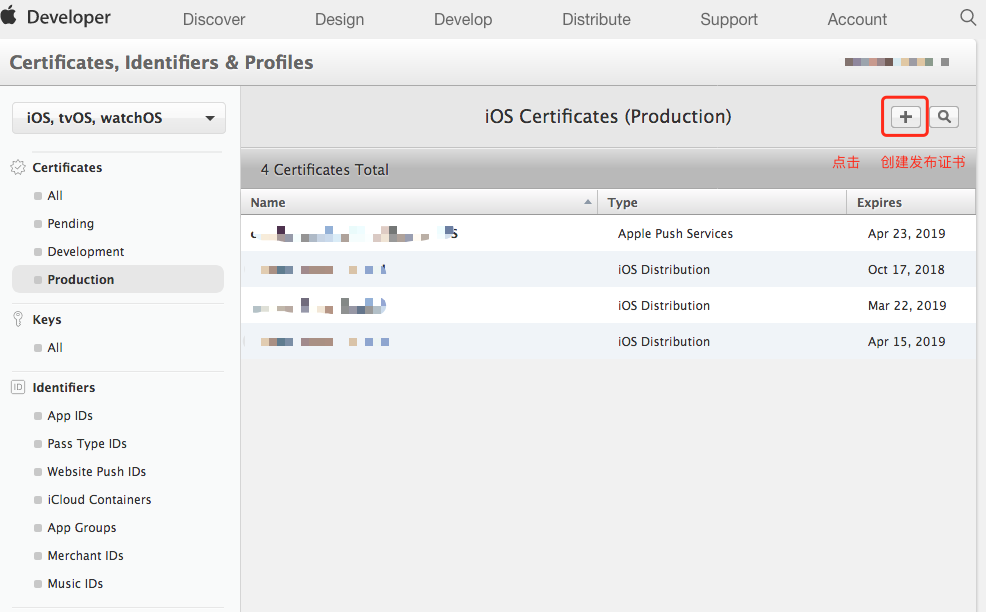This screenshot has height=612, width=986.
Task: Select iOS Distribution row expiring Apr 15, 2019
Action: [x=608, y=342]
